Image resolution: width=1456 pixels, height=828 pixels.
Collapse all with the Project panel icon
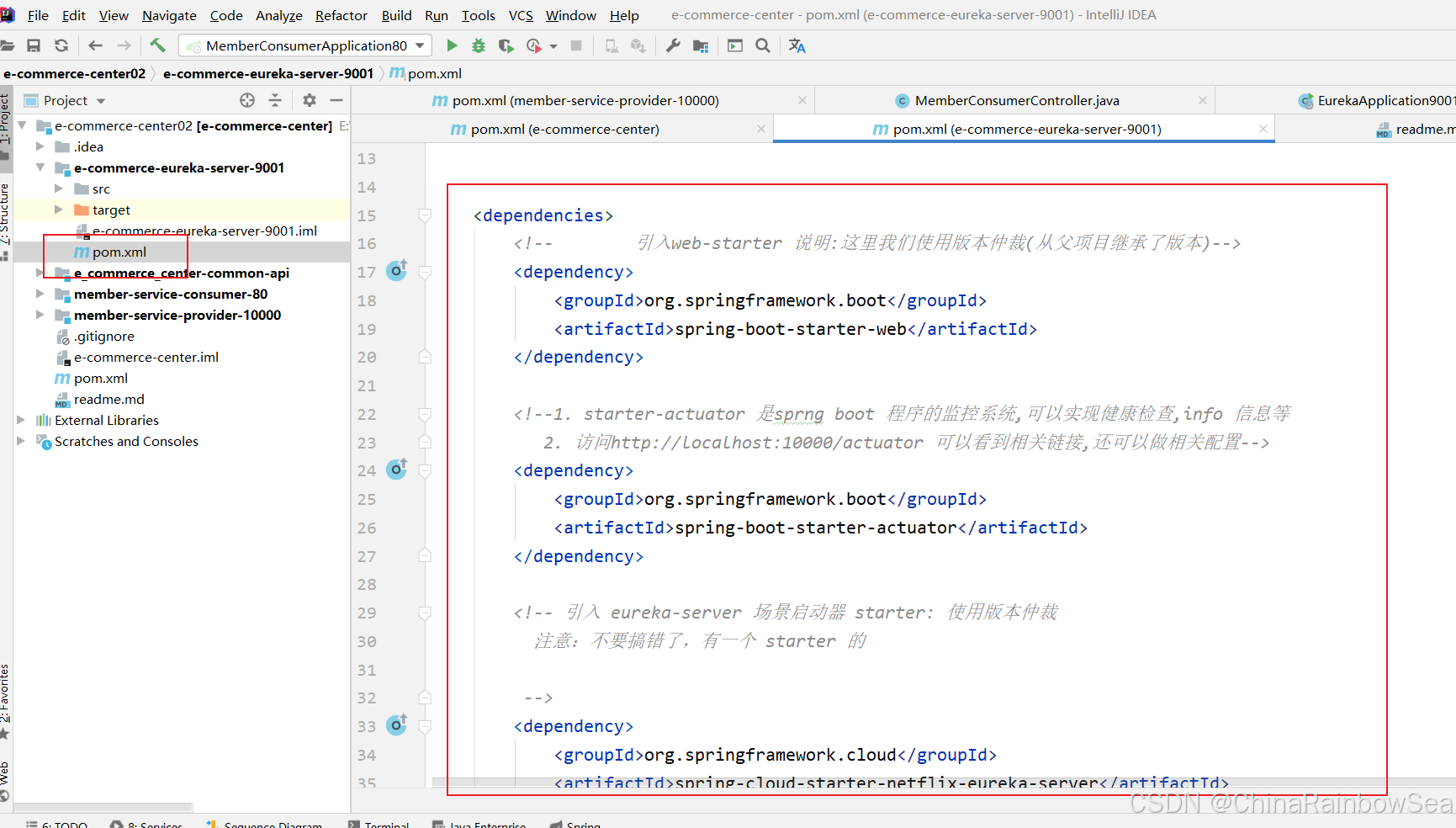[275, 100]
